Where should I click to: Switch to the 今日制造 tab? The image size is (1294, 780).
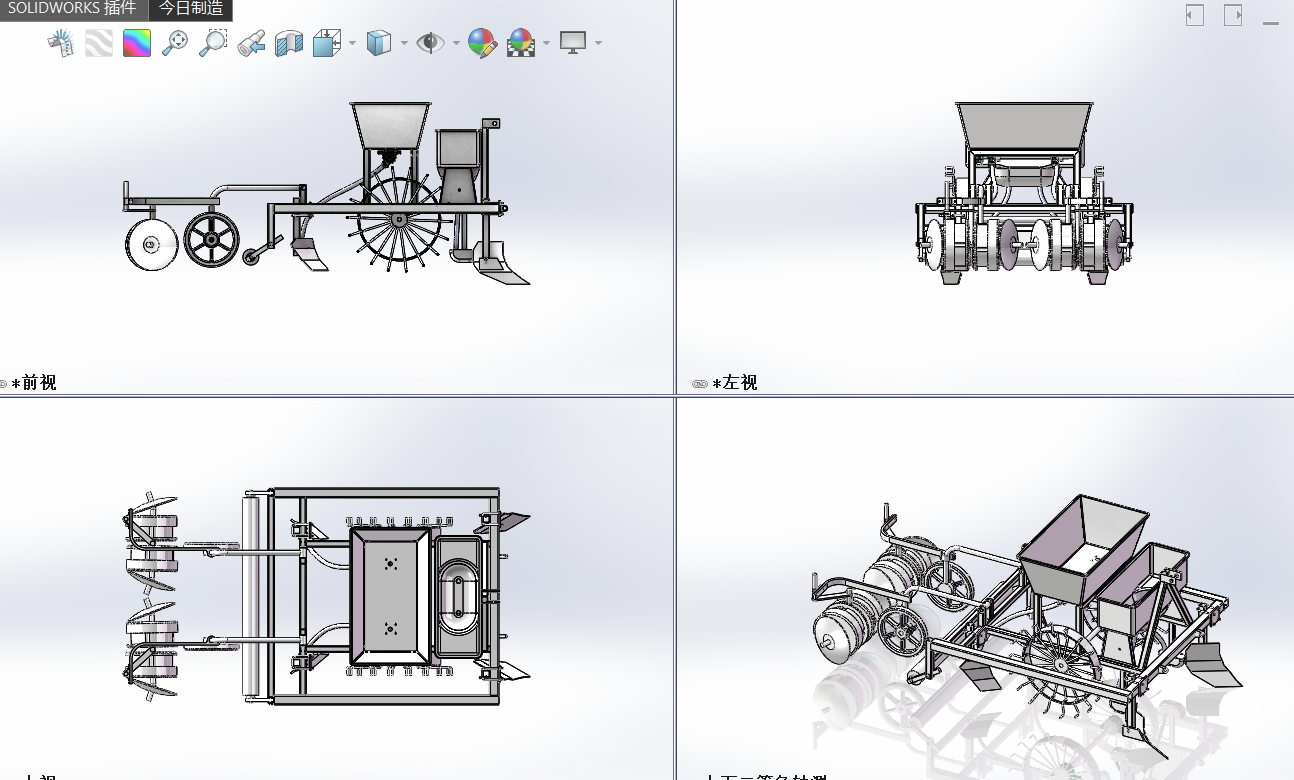coord(191,9)
